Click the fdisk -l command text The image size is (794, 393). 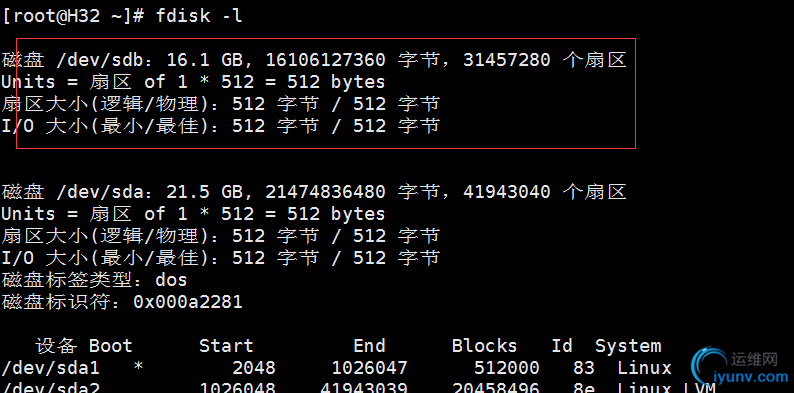[x=199, y=16]
